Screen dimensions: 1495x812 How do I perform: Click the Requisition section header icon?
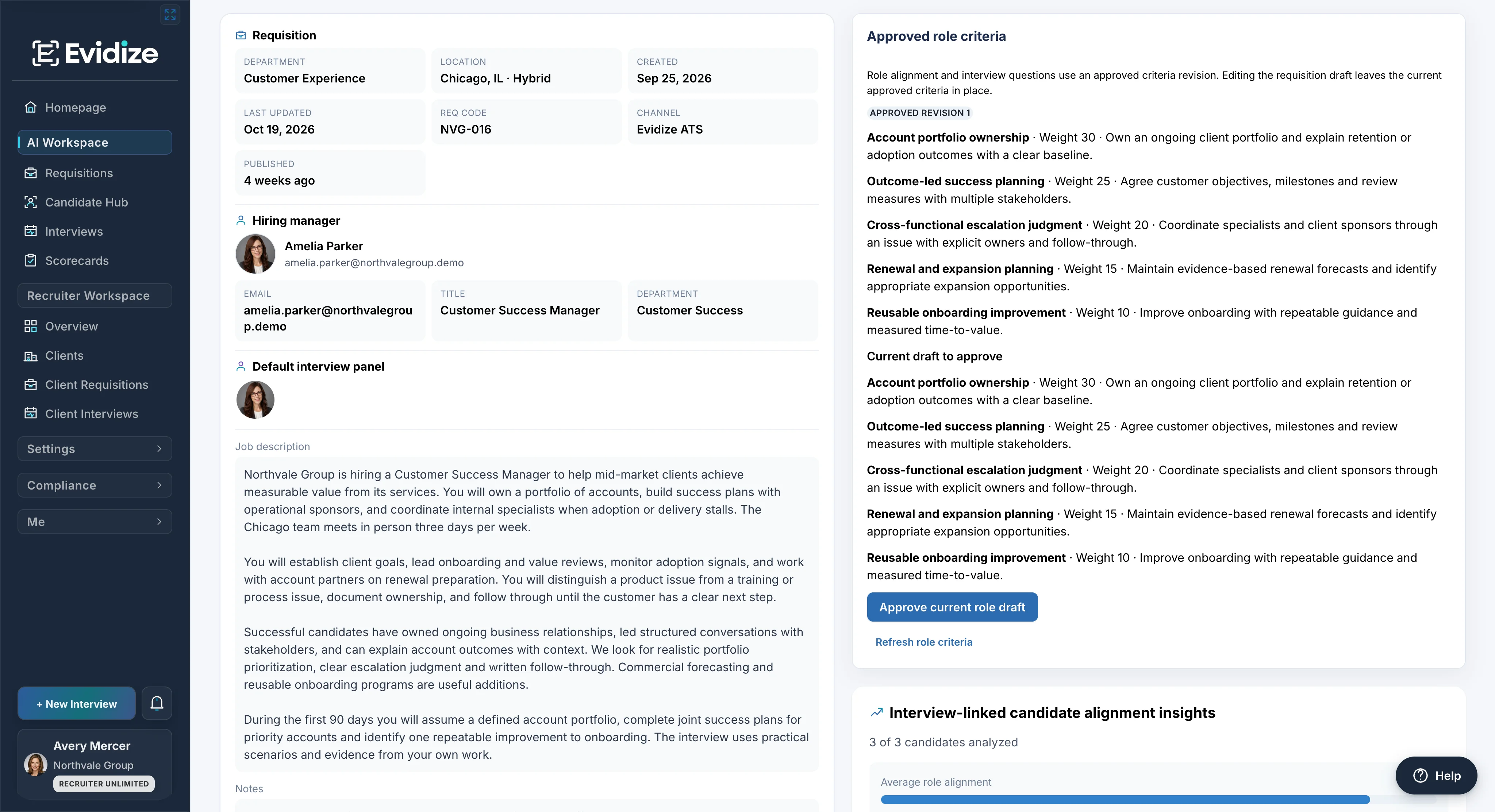(x=241, y=35)
